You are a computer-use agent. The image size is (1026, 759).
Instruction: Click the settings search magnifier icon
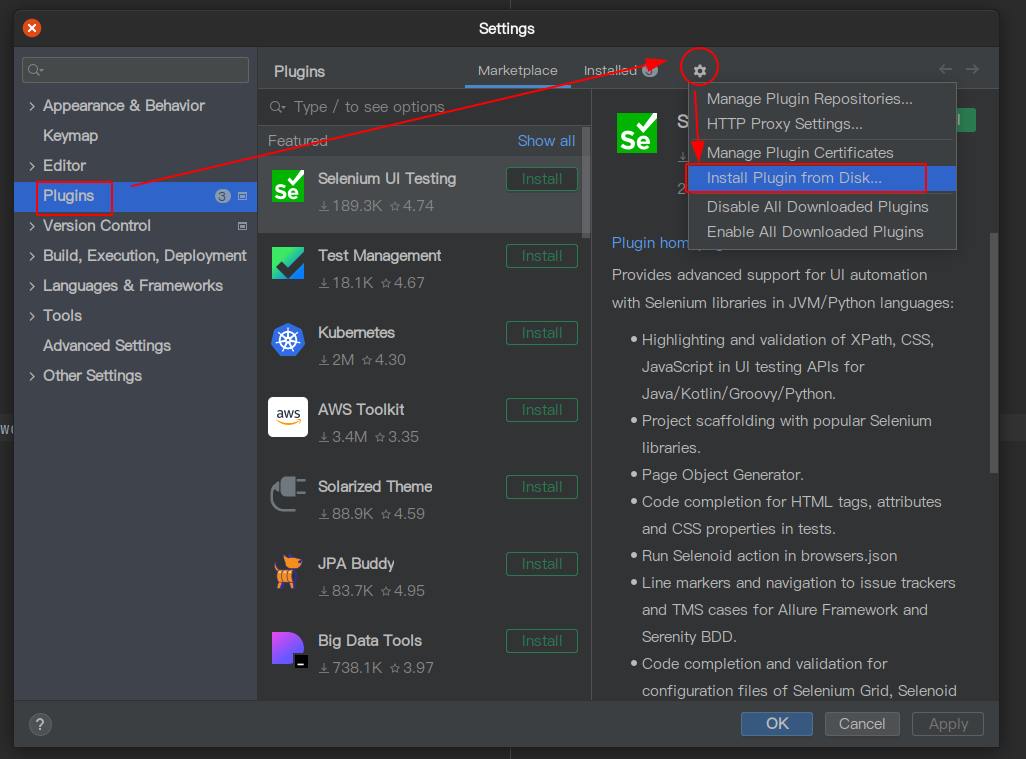[x=35, y=70]
